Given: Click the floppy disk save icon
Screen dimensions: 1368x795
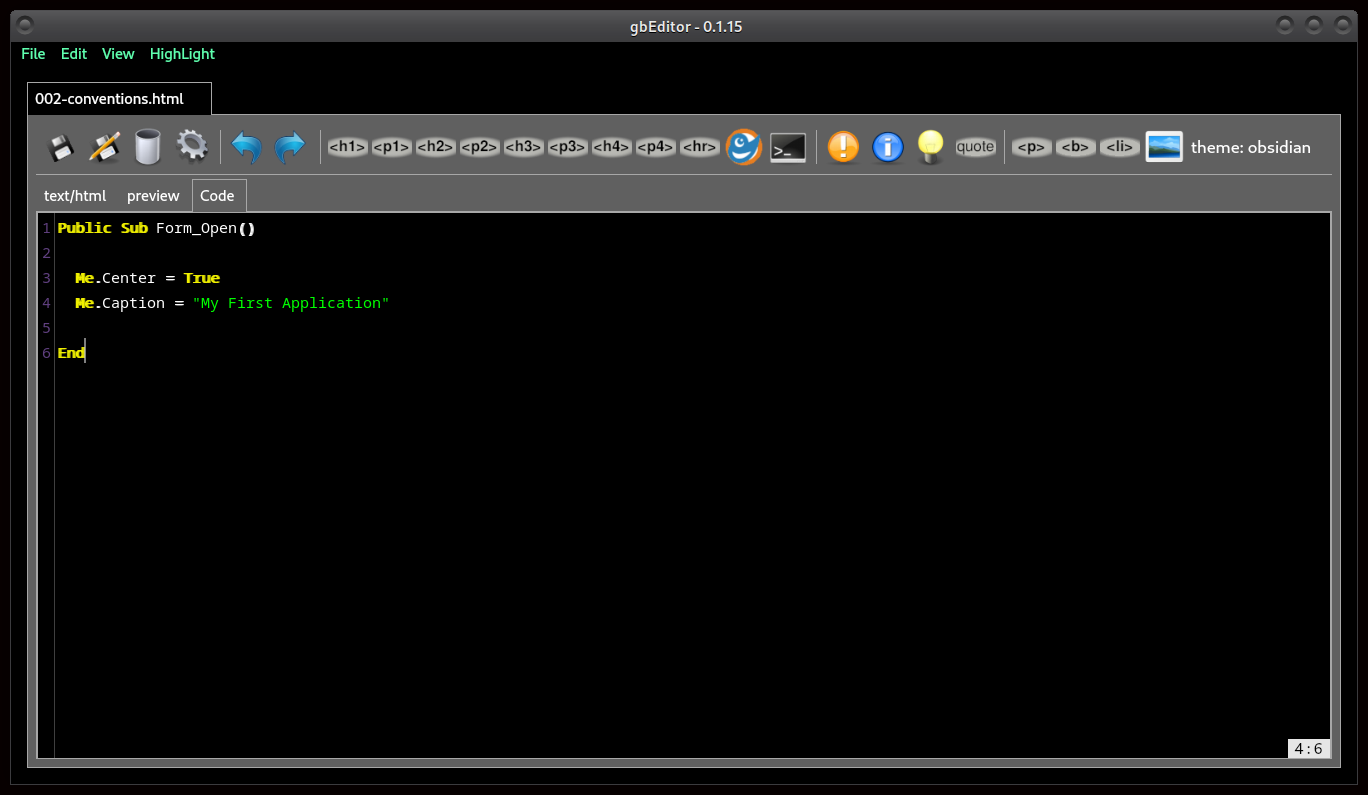Looking at the screenshot, I should pos(61,147).
